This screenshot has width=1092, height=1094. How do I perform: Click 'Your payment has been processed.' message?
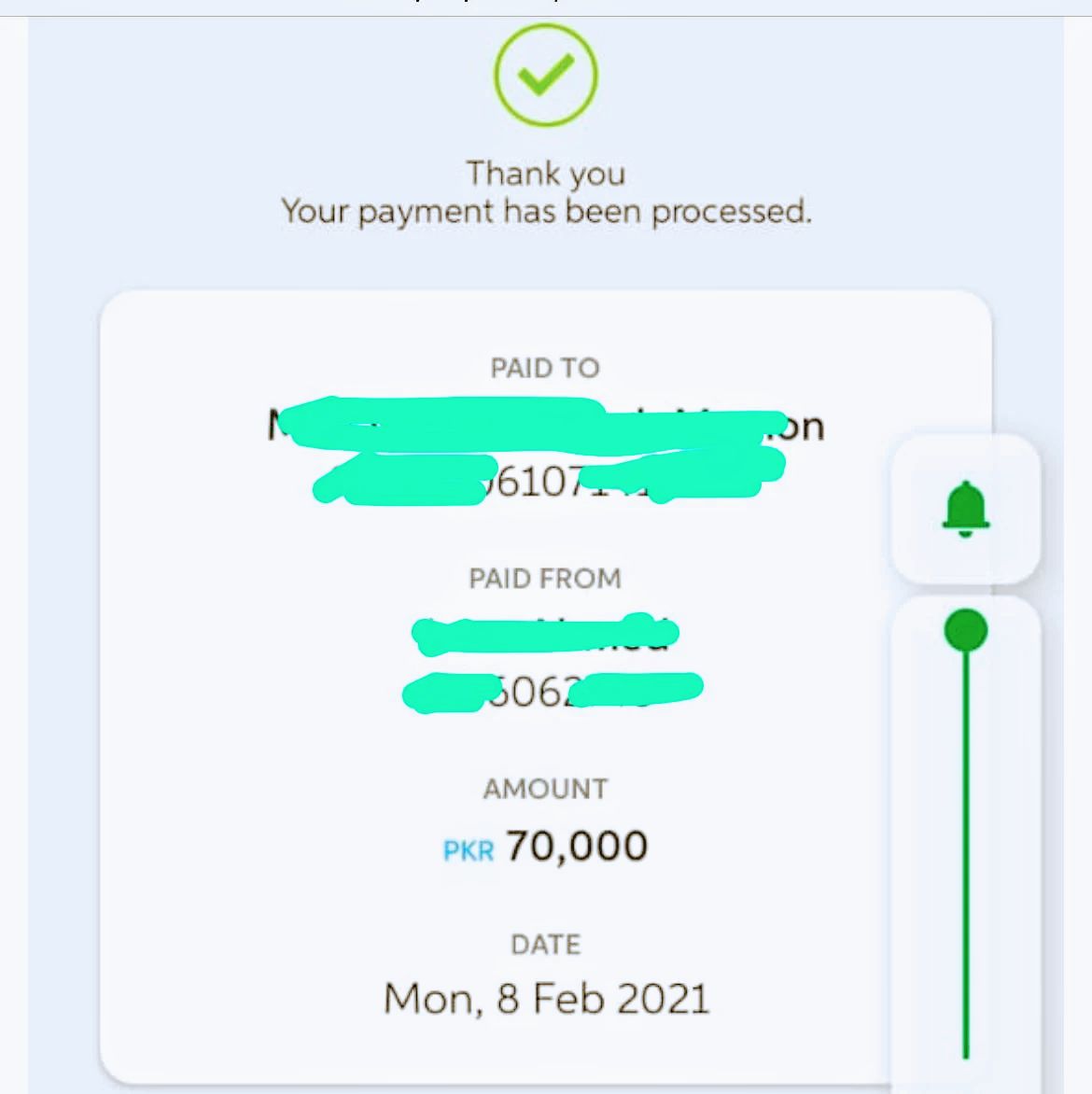[546, 211]
